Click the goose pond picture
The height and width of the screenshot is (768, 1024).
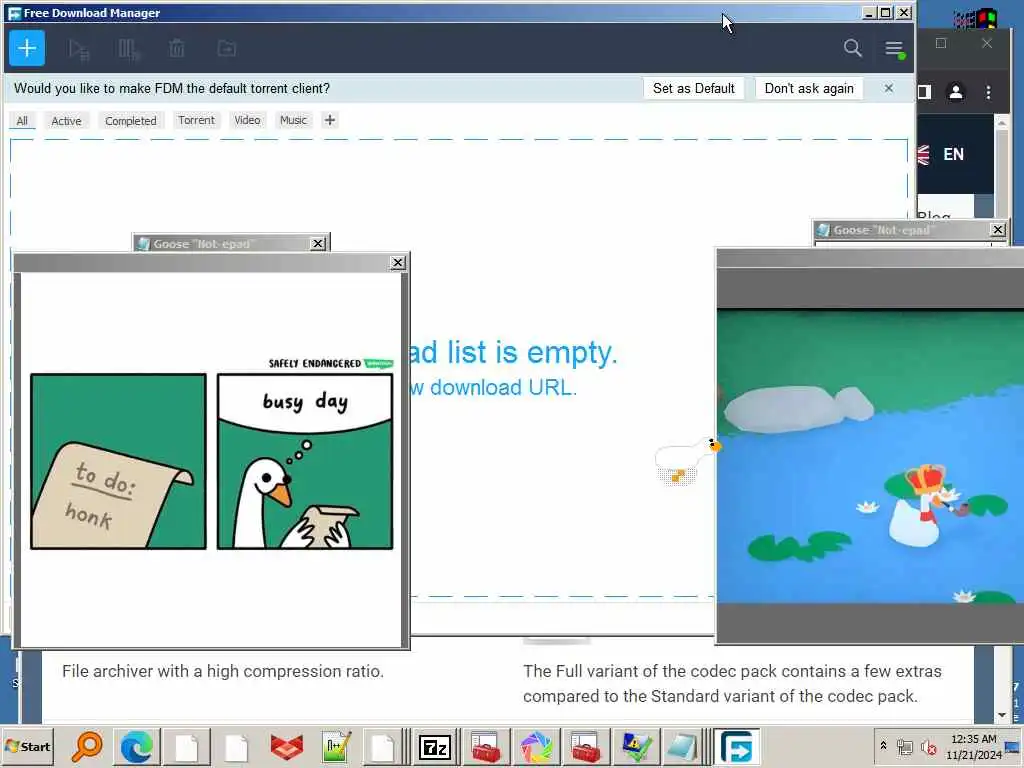click(x=870, y=456)
